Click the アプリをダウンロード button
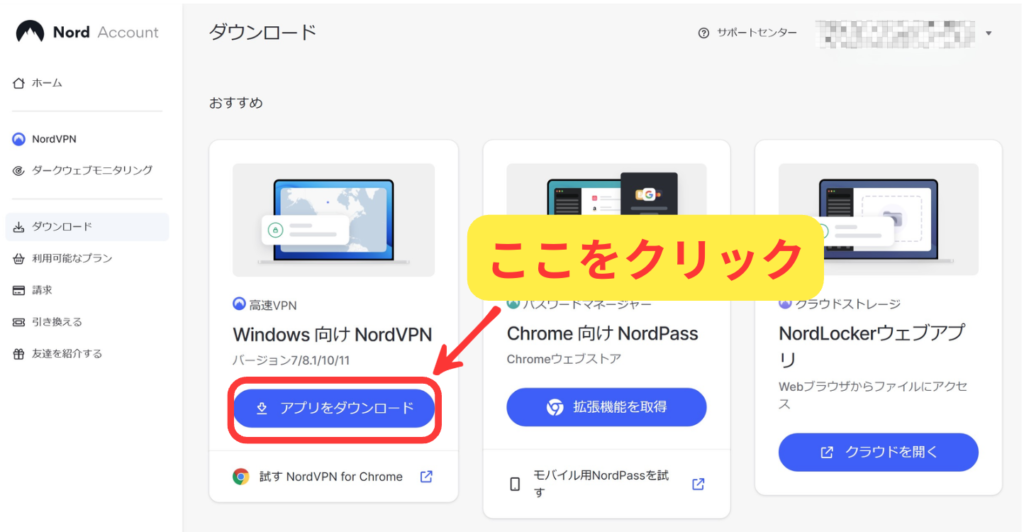This screenshot has width=1024, height=532. 334,408
